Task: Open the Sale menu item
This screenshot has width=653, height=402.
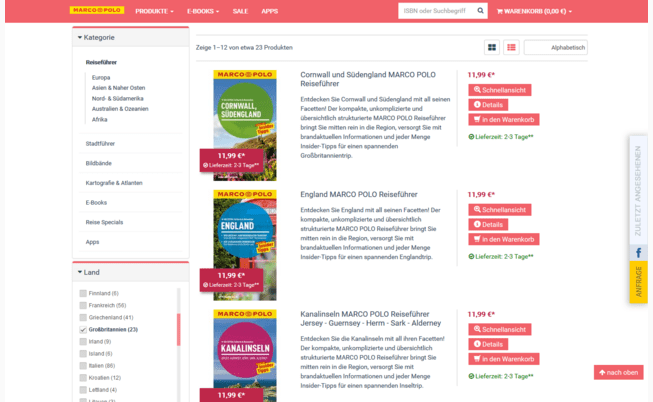Action: (240, 11)
